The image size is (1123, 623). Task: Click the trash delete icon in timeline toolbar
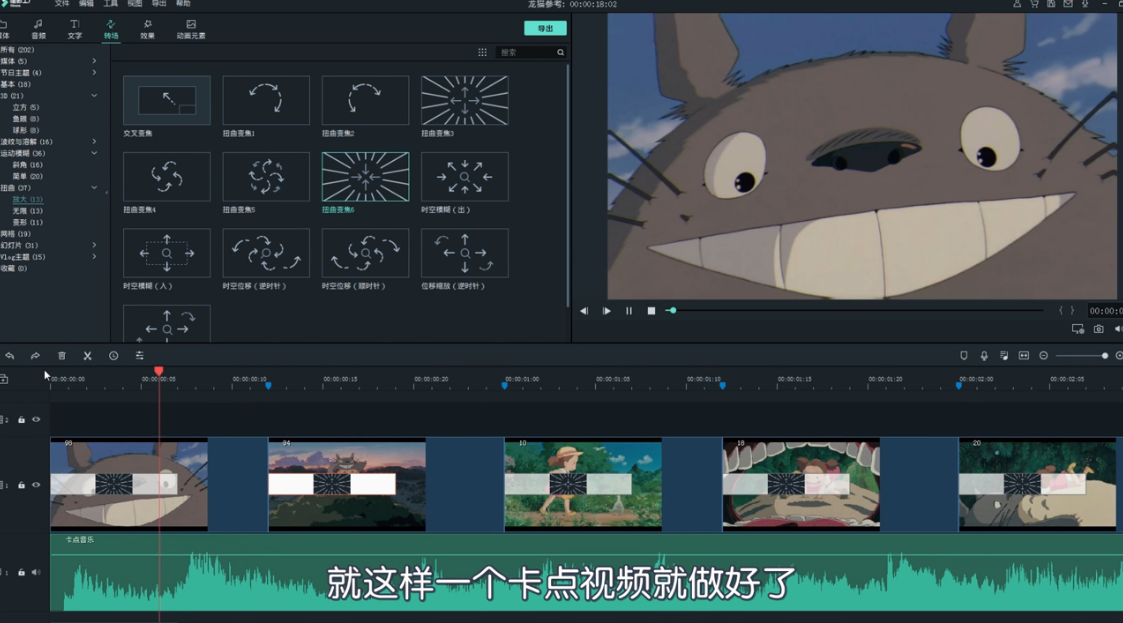62,355
